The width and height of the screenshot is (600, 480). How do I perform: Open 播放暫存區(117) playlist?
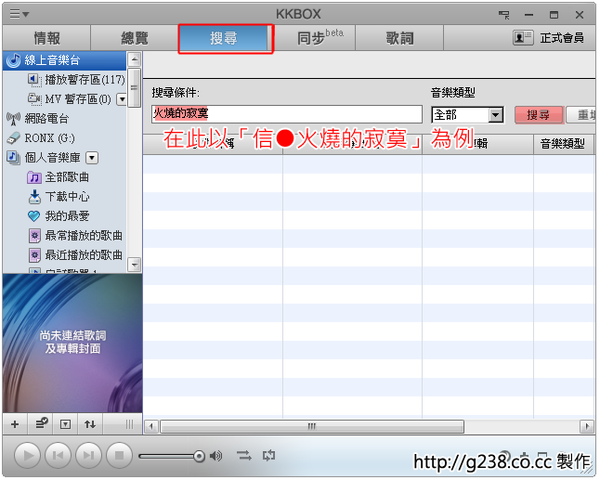[x=77, y=80]
